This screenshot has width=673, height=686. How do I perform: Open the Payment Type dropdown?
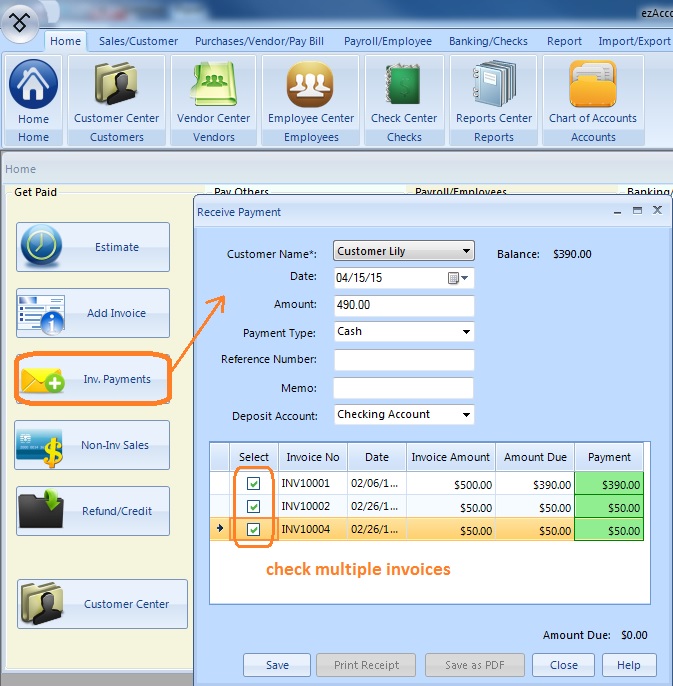466,332
